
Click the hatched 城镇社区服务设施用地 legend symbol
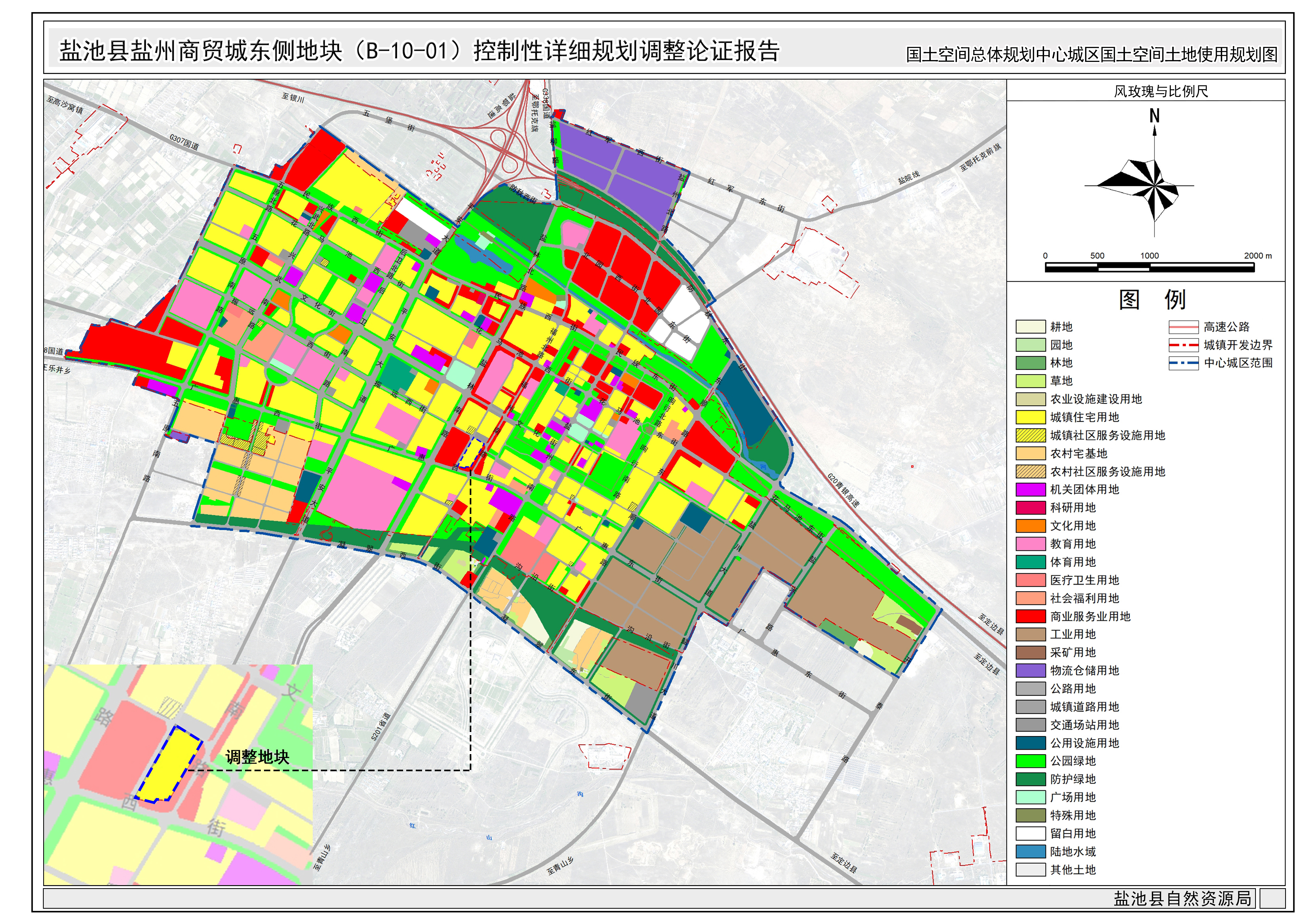1030,435
